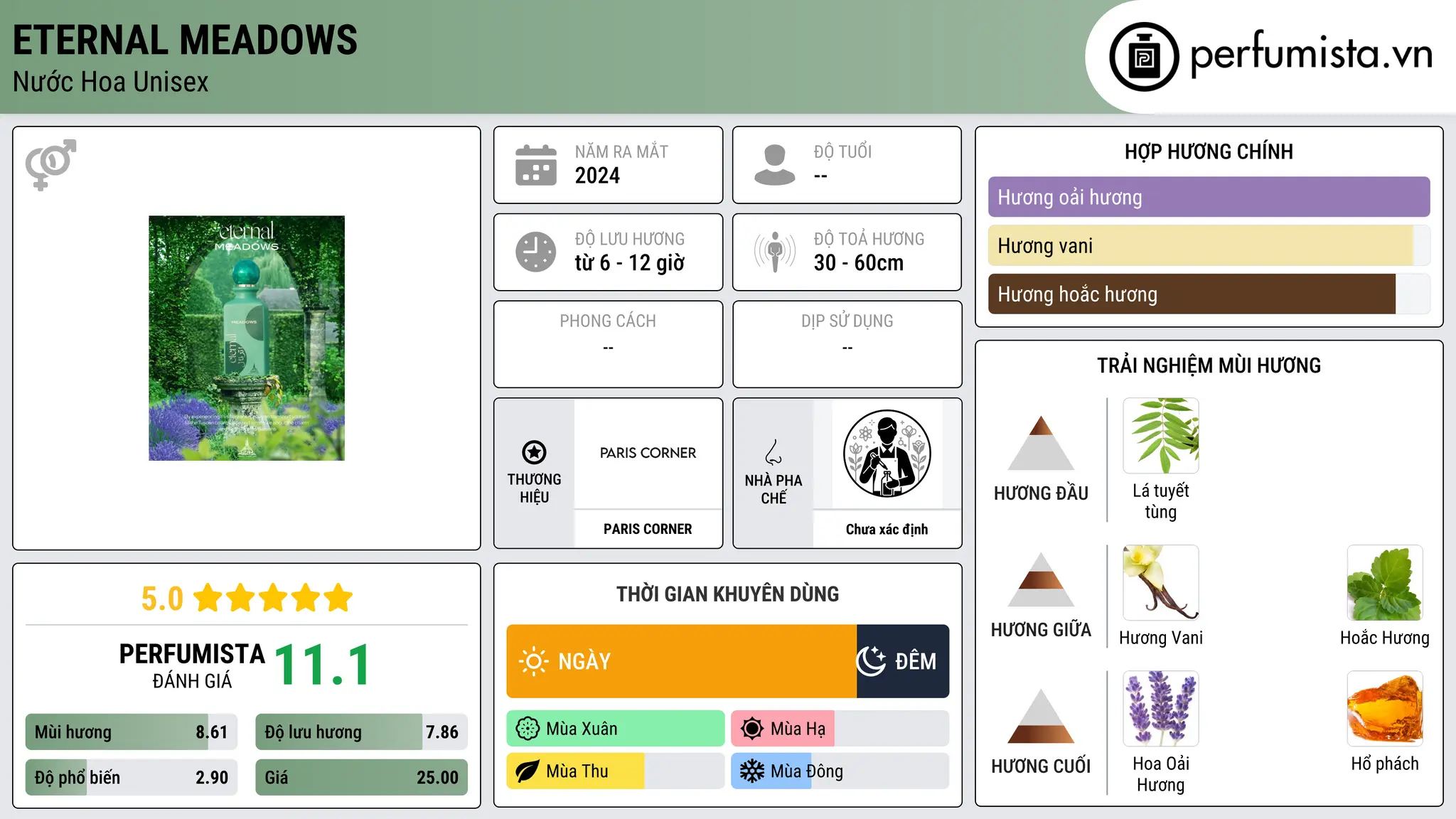Click the leaf icon for Mùa Thu
Screen dimensions: 1456x819
pyautogui.click(x=528, y=771)
